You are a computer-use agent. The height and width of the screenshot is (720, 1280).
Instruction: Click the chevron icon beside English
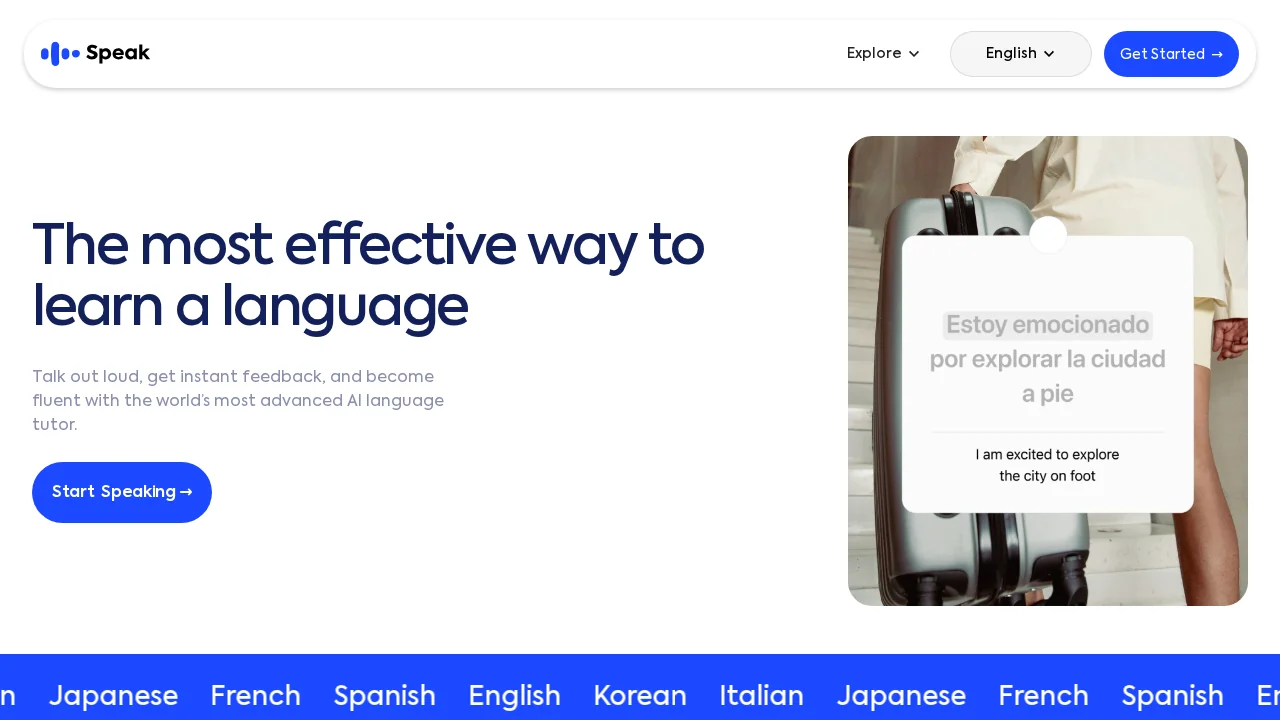(x=1049, y=54)
